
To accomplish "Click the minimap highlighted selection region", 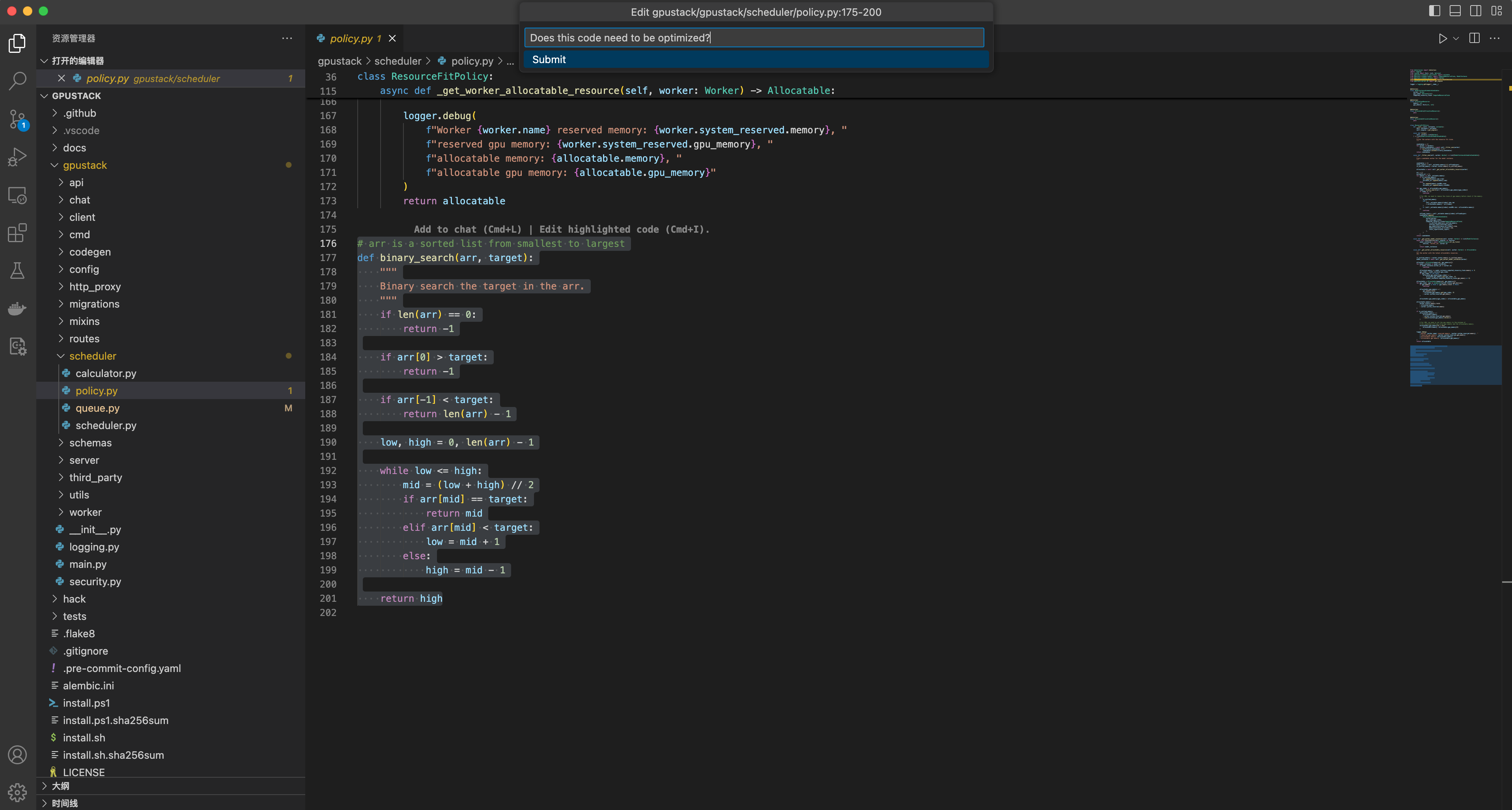I will [x=1455, y=365].
